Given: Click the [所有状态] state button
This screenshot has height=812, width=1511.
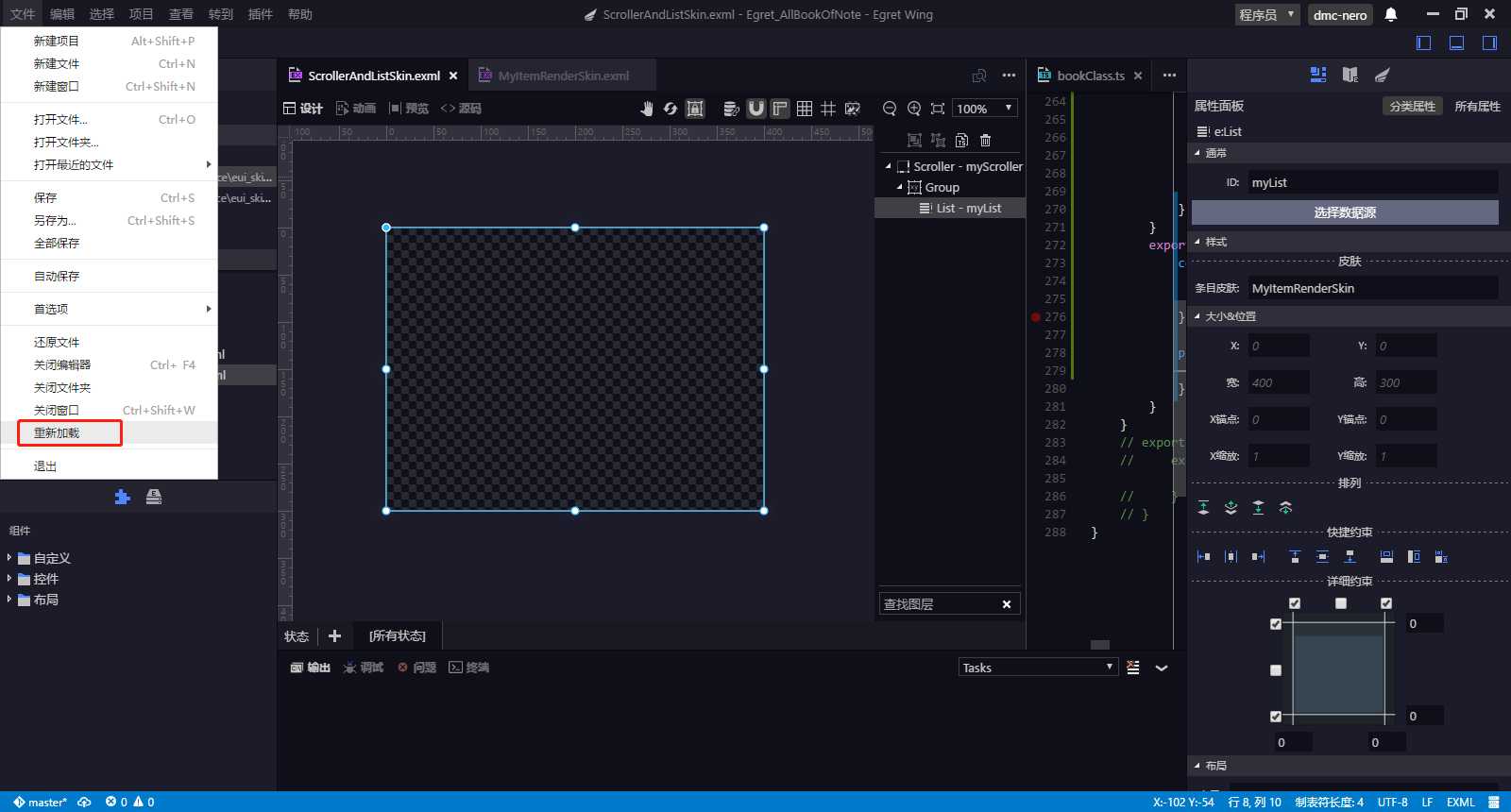Looking at the screenshot, I should click(x=397, y=636).
